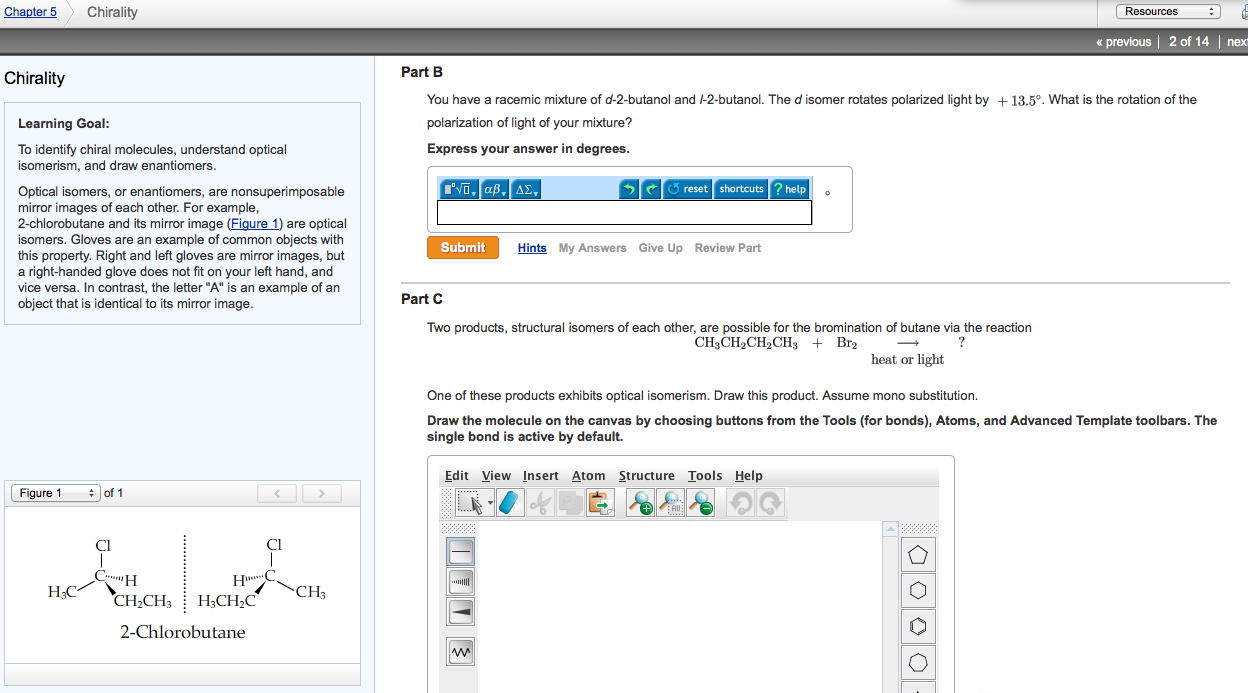Viewport: 1248px width, 693px height.
Task: Select the eraser tool in the molecule editor
Action: tap(509, 502)
